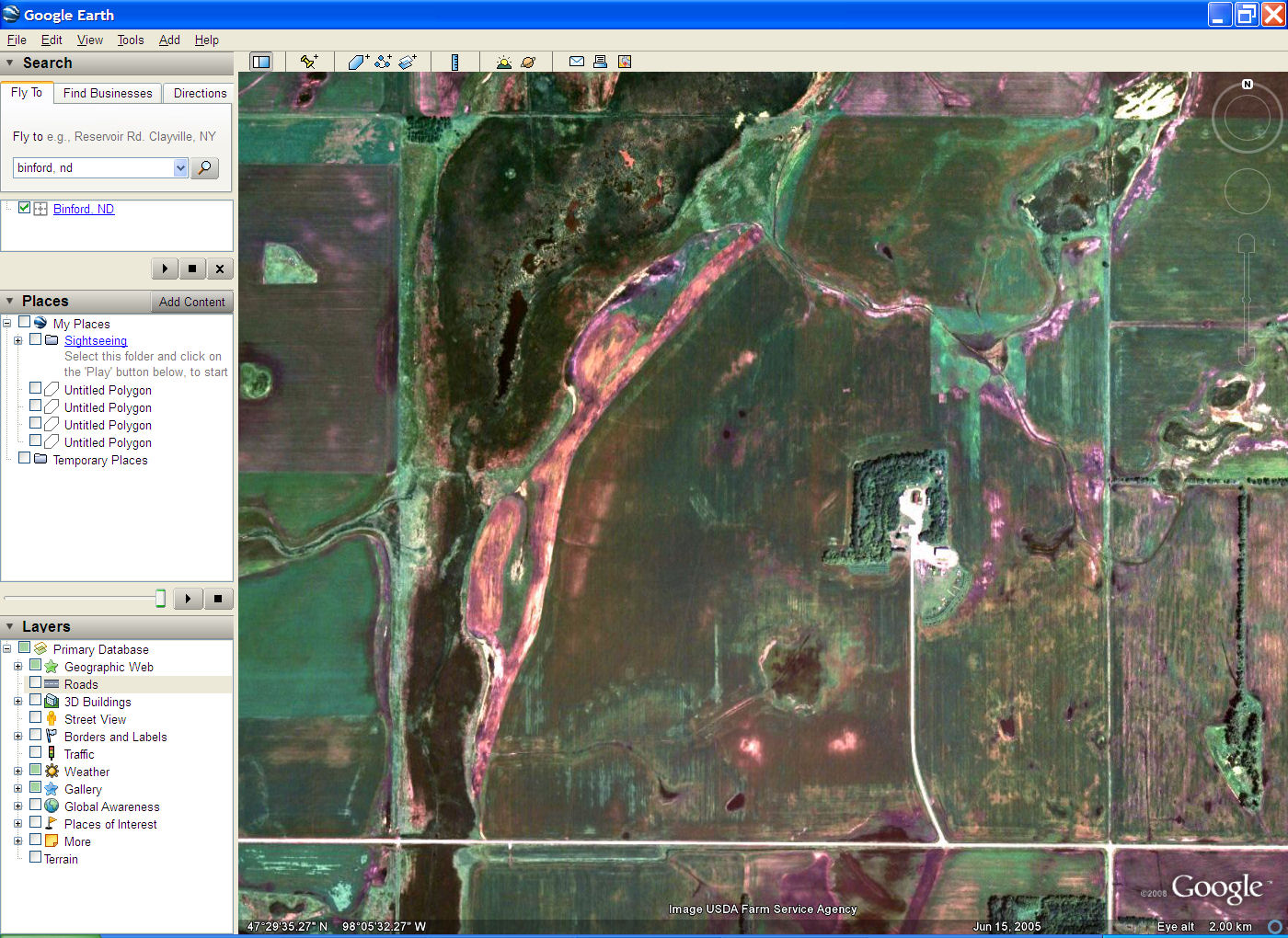The image size is (1288, 938).
Task: Add a placemark with the pushpin tool
Action: pyautogui.click(x=309, y=62)
